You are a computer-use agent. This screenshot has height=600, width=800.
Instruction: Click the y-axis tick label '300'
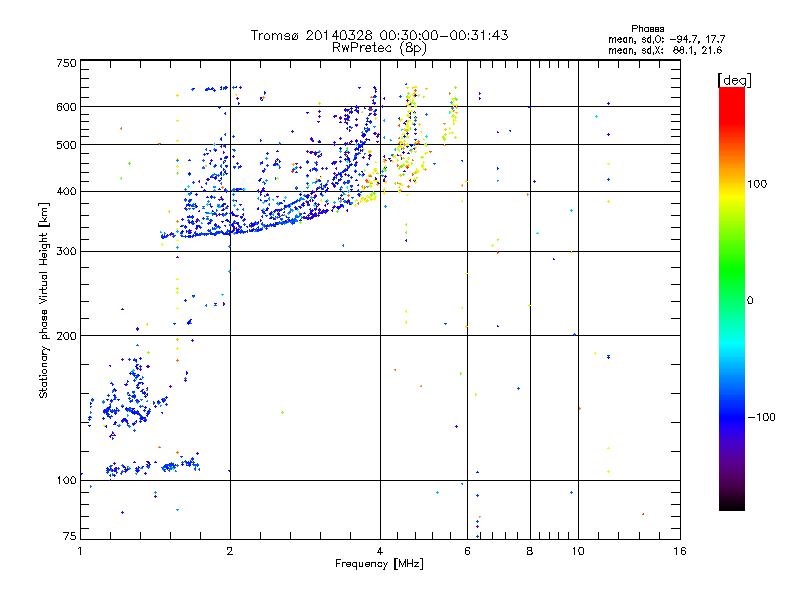tap(66, 252)
